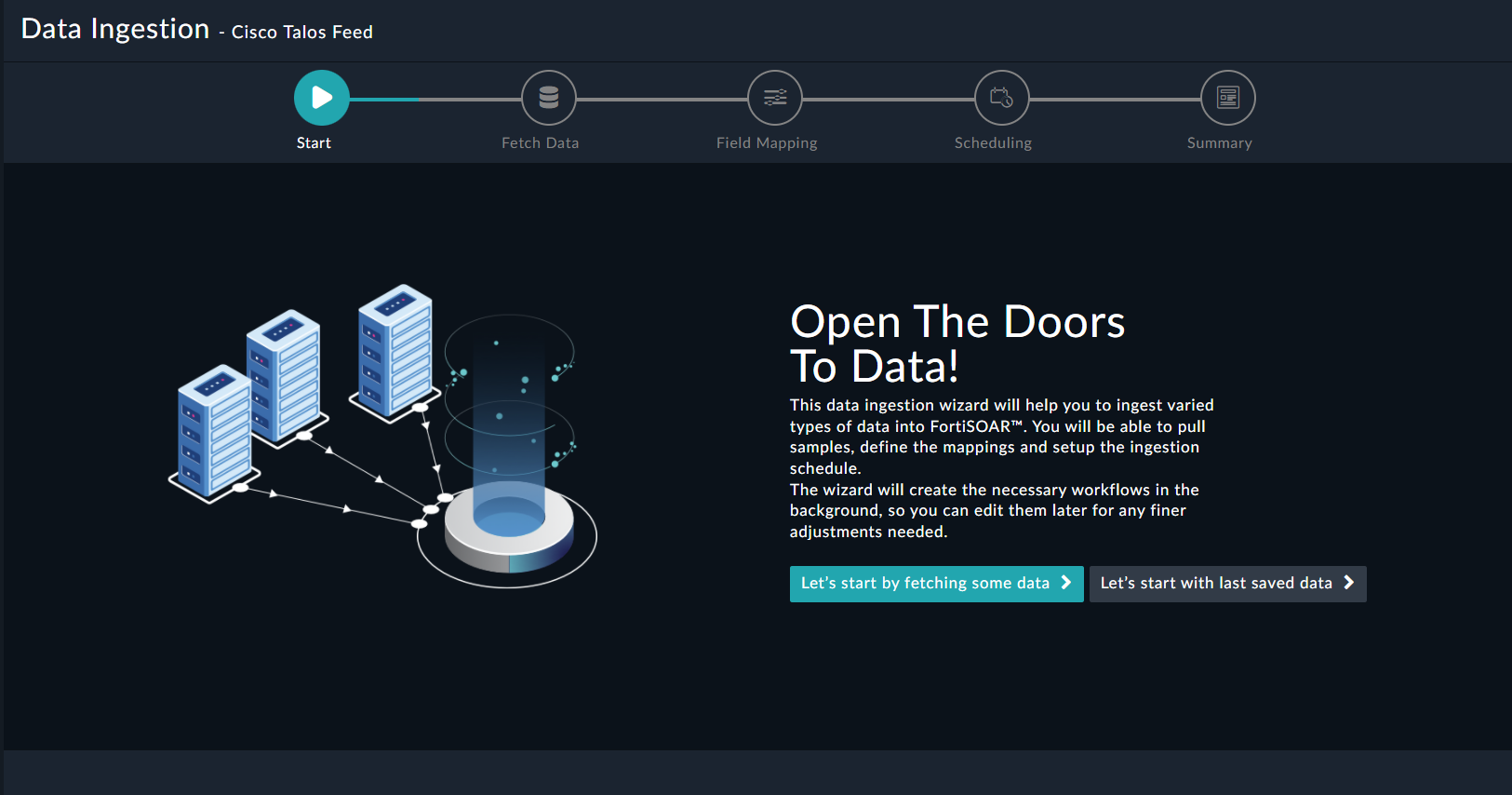Jump to the Summary document icon
The width and height of the screenshot is (1512, 795).
click(1228, 98)
